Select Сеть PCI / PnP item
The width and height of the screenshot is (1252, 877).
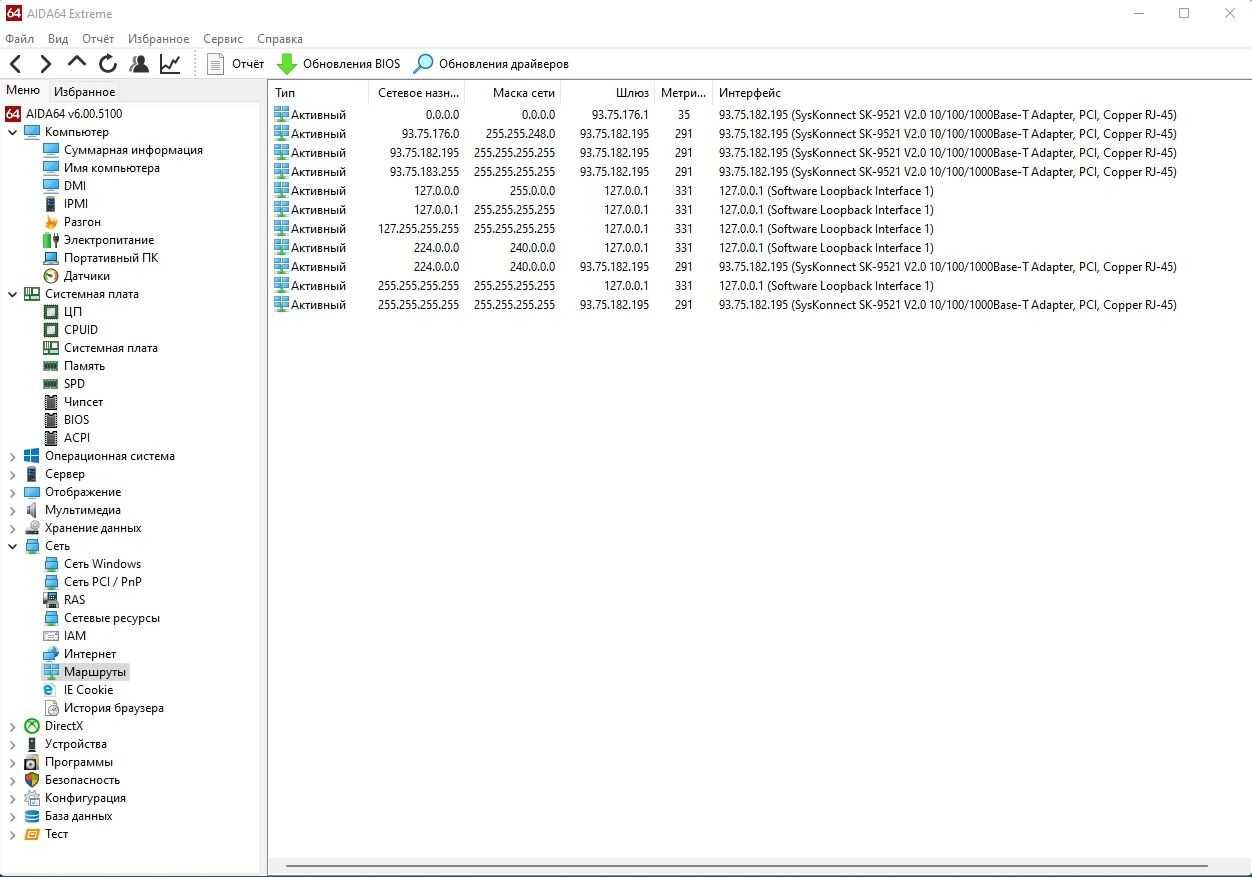[92, 582]
